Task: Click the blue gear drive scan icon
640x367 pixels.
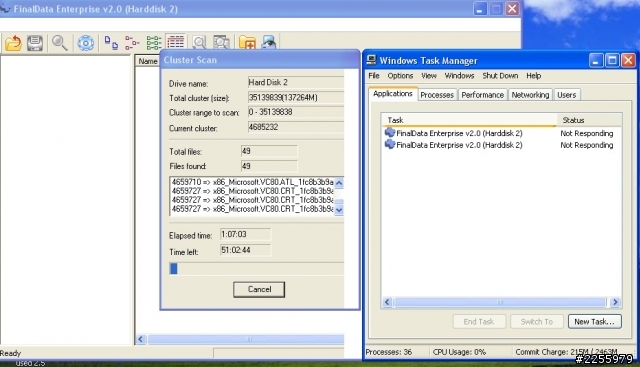Action: [86, 43]
